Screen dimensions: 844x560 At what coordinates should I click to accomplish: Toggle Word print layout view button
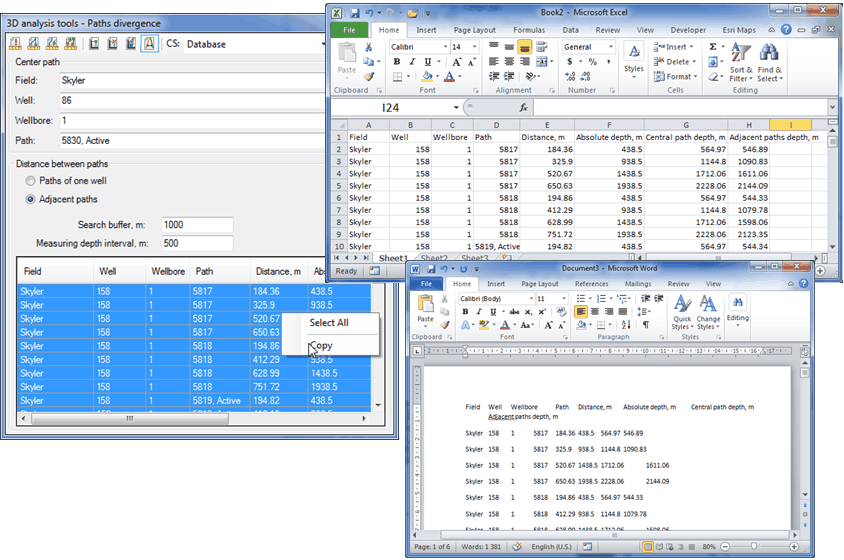point(648,547)
